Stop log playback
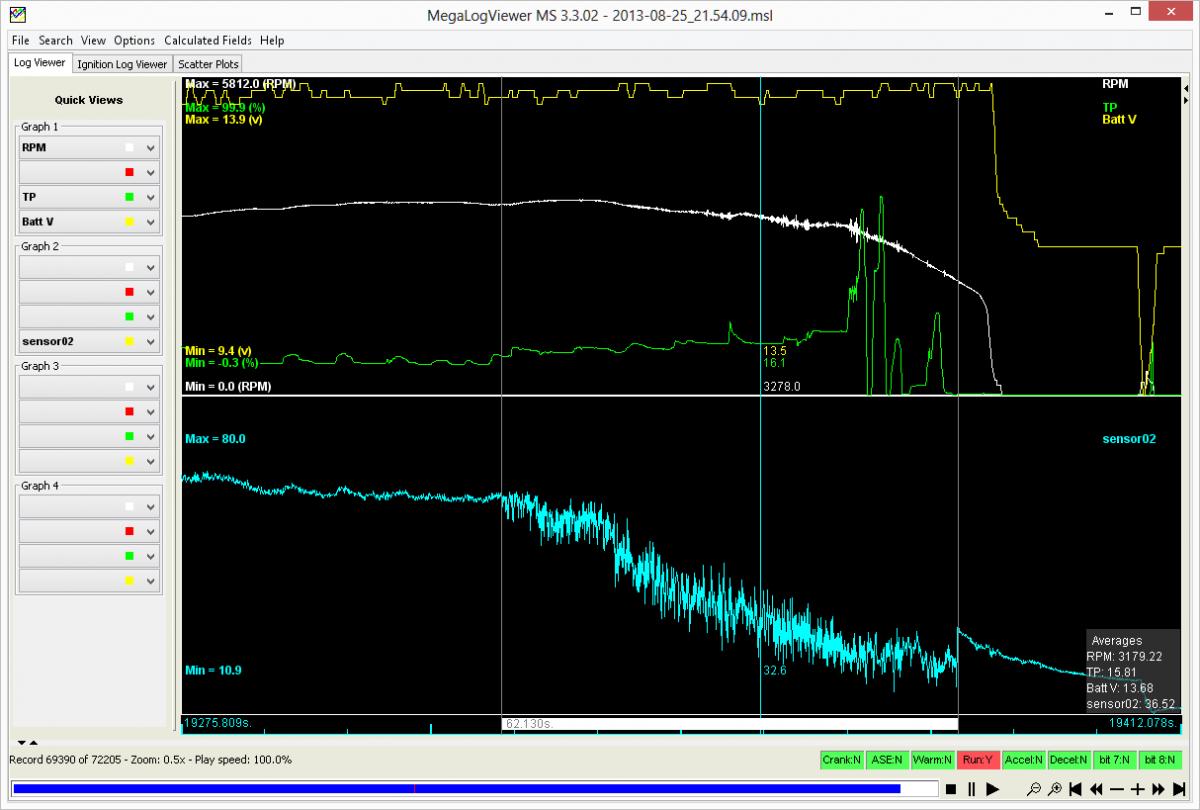This screenshot has height=810, width=1200. 952,789
